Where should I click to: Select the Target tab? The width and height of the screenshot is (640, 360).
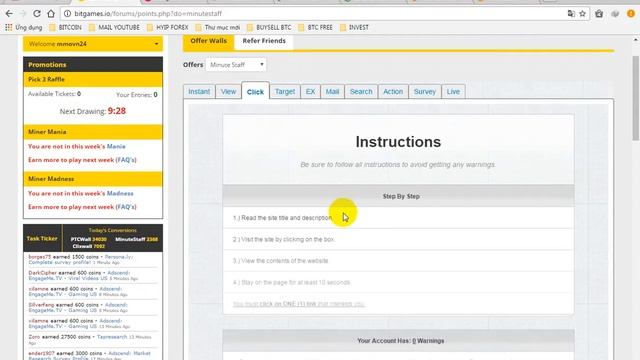[285, 91]
